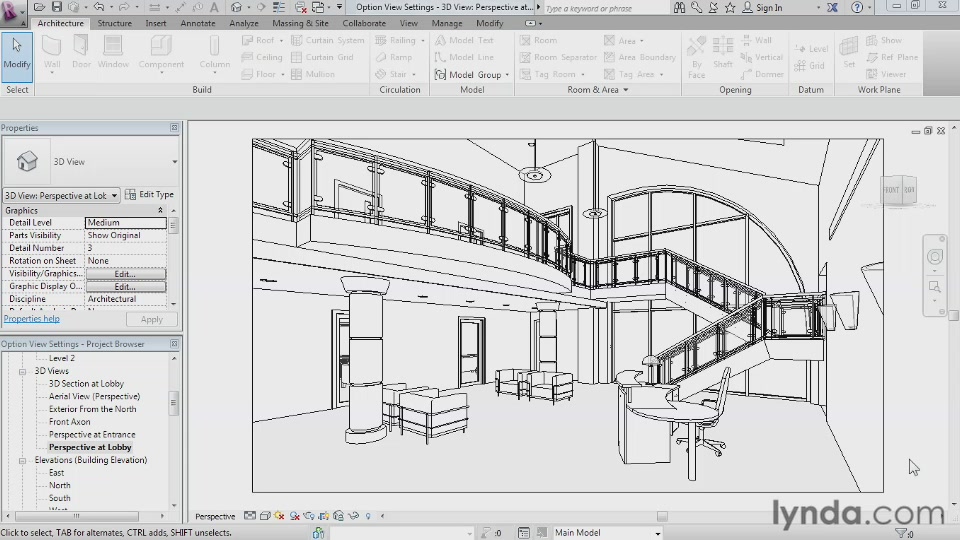960x540 pixels.
Task: Collapse the Graphics properties group
Action: (160, 210)
